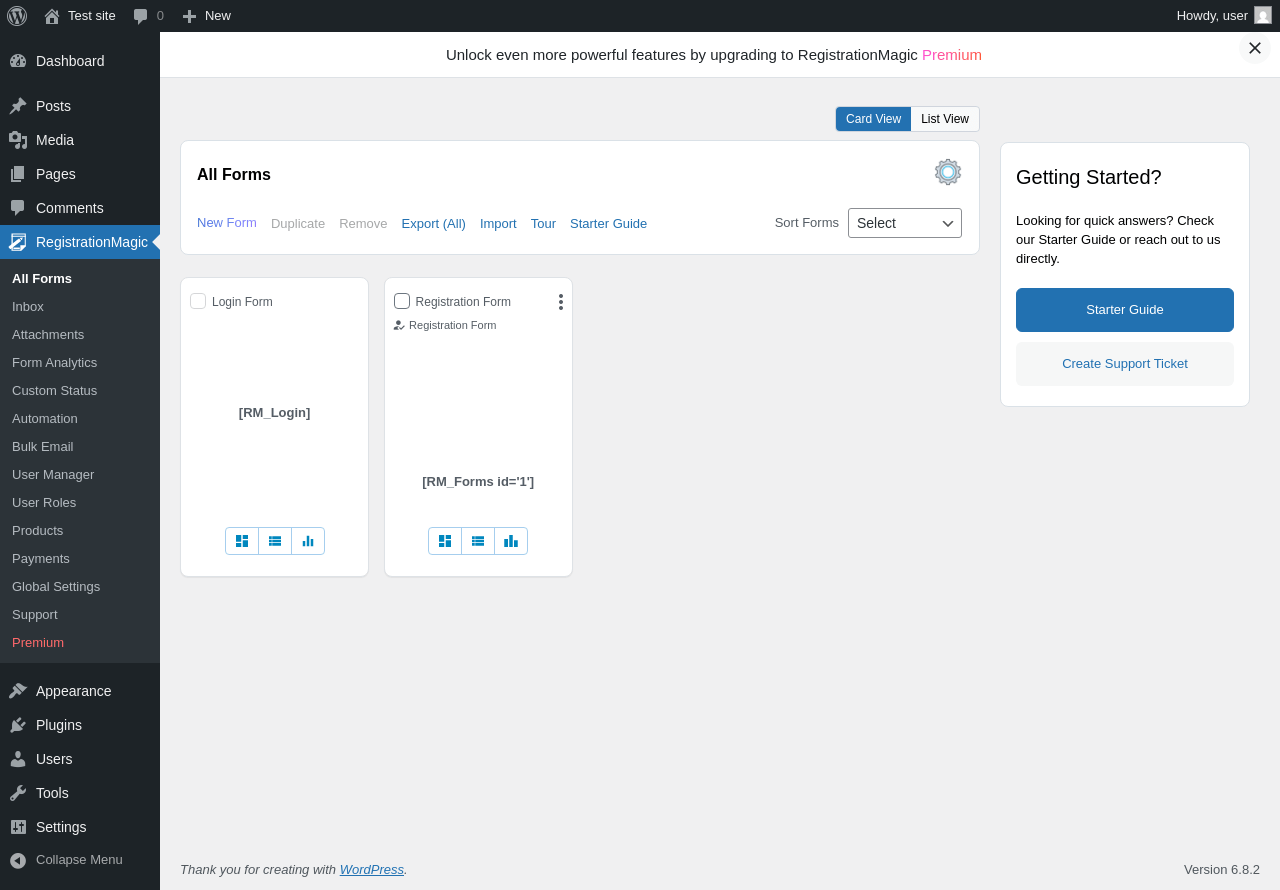Open Dashboard in sidebar
Image resolution: width=1280 pixels, height=890 pixels.
pos(80,61)
